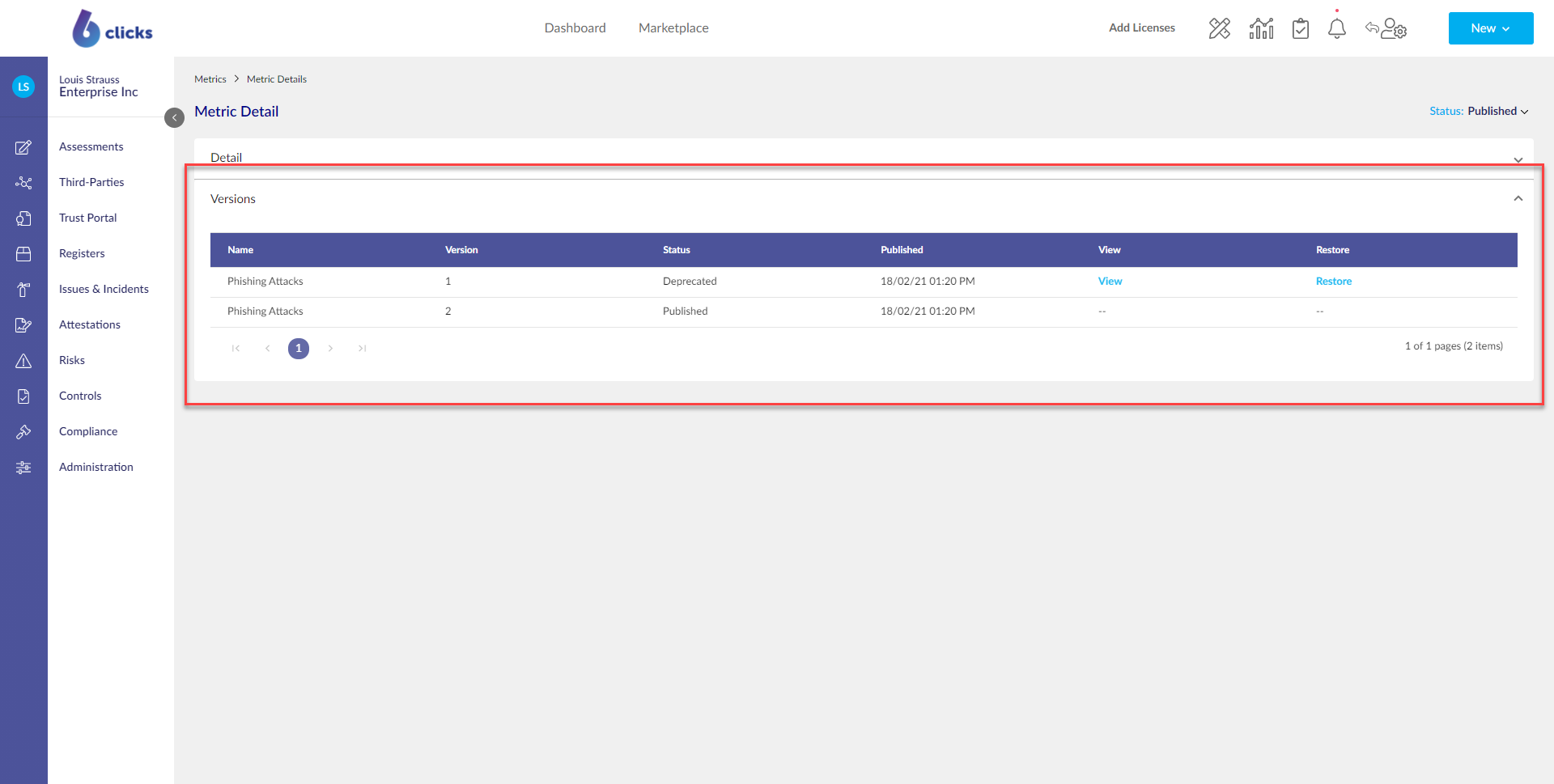Click the Published column header

coord(902,251)
